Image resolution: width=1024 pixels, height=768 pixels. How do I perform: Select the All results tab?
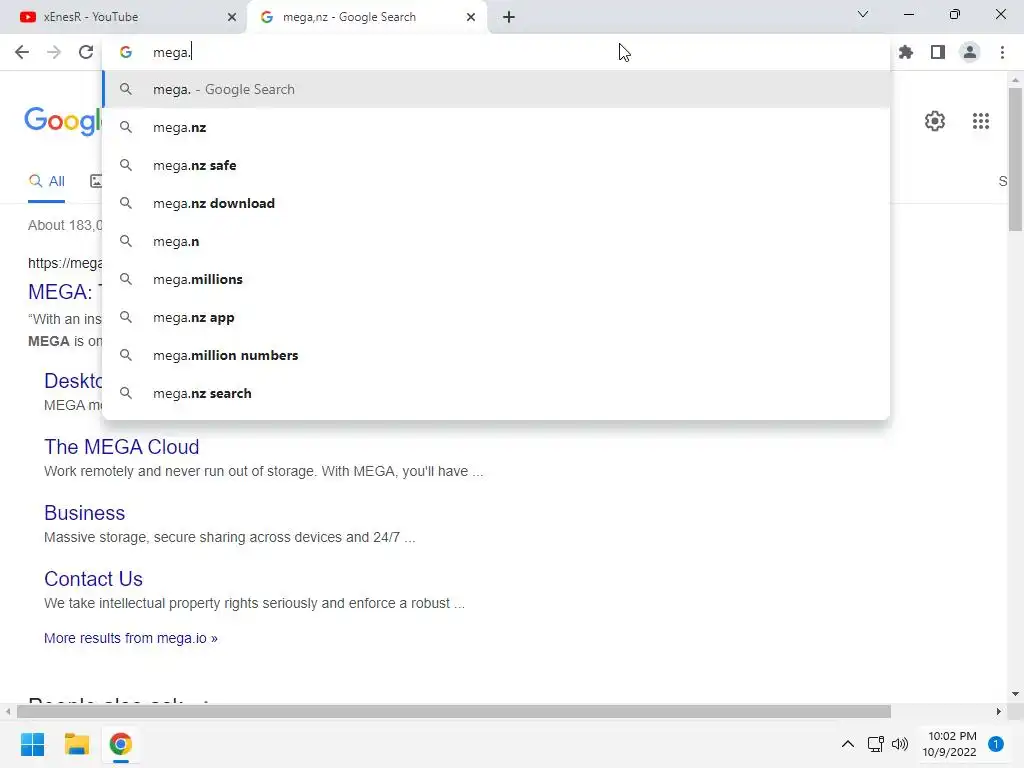pos(46,181)
